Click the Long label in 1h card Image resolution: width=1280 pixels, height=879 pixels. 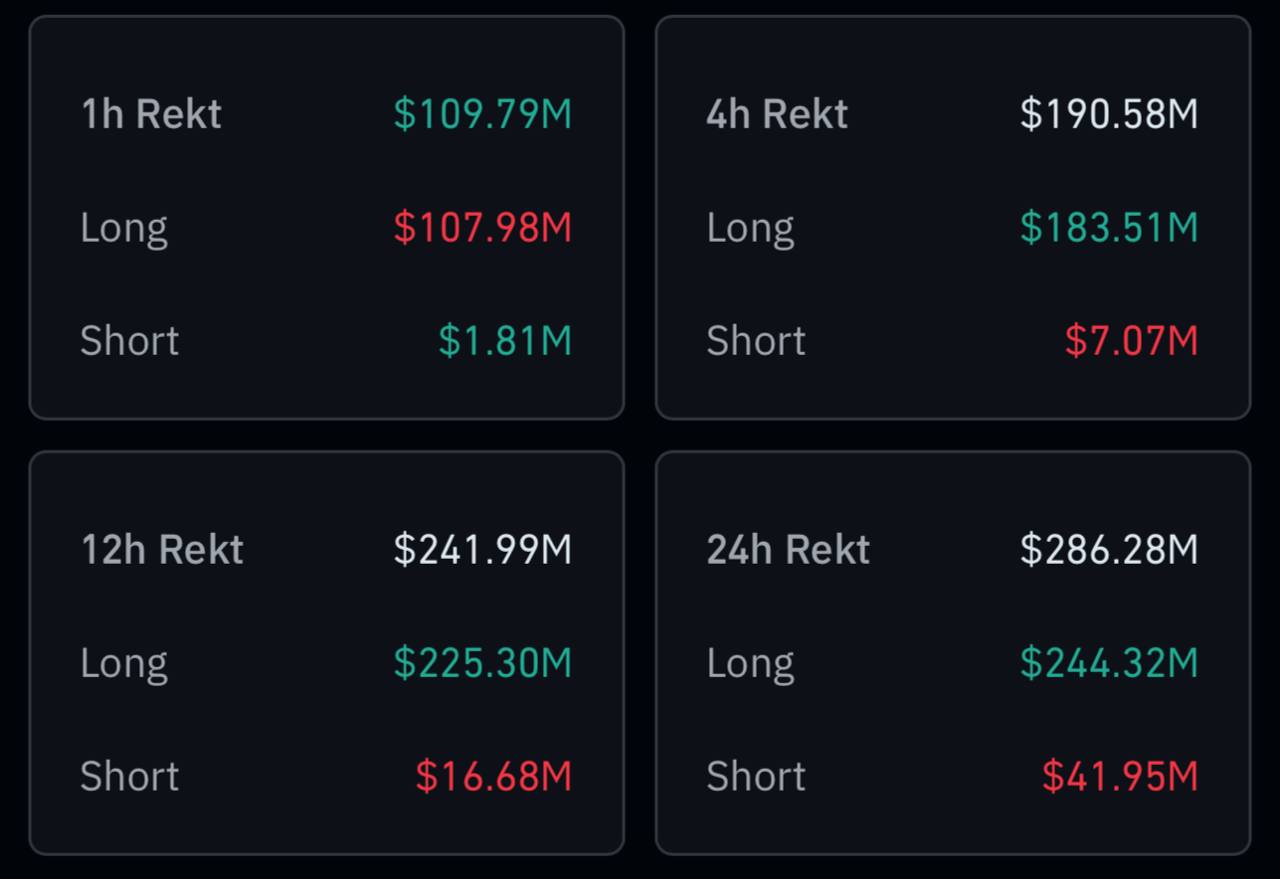pos(124,228)
